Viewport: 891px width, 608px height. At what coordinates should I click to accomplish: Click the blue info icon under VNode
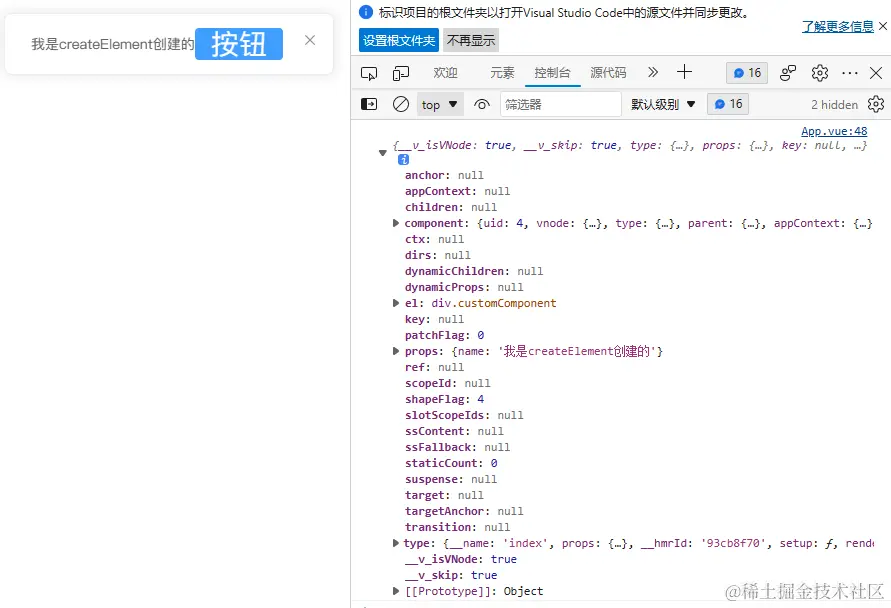(403, 160)
